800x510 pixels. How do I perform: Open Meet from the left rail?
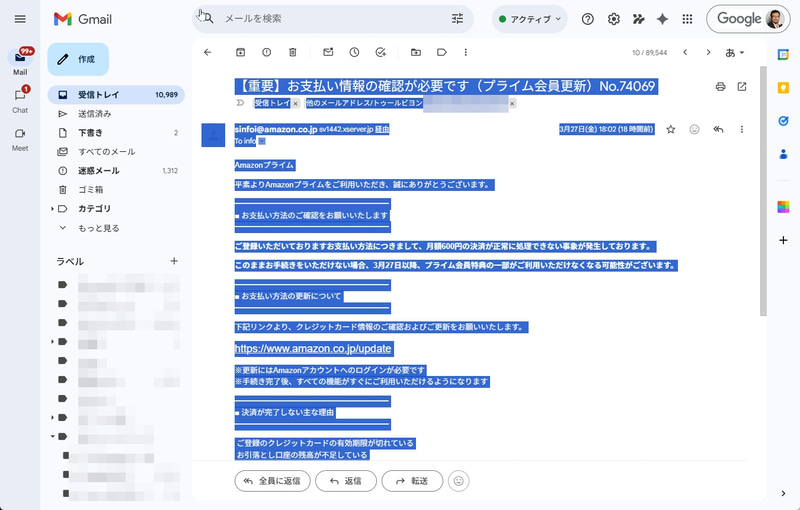(20, 139)
